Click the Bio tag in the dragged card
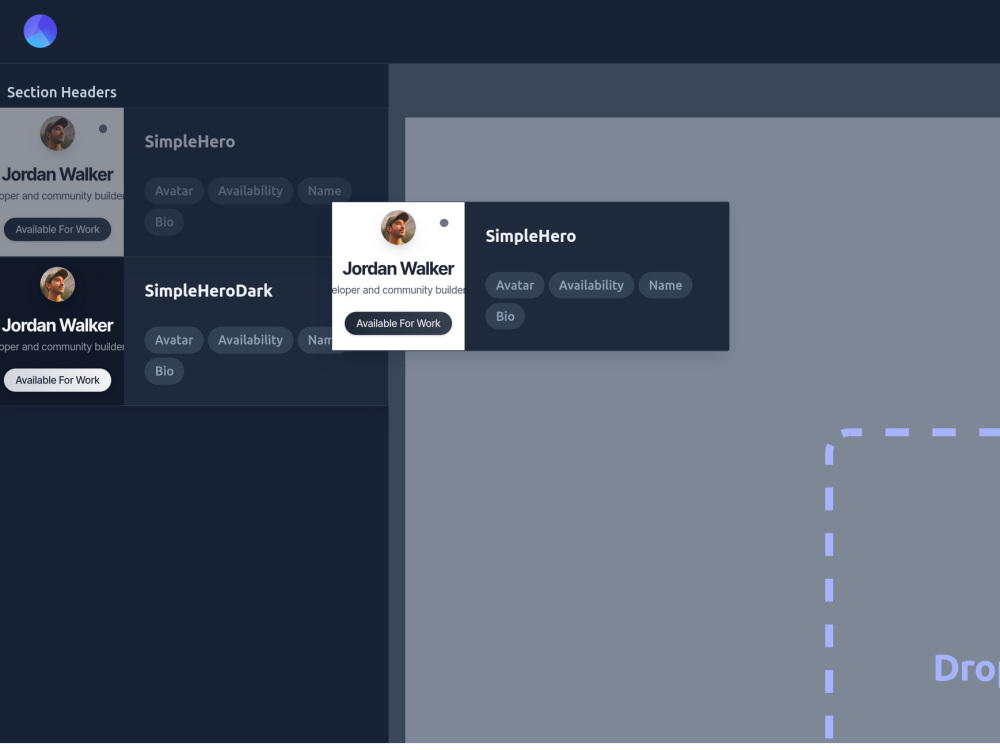The image size is (1000, 750). pyautogui.click(x=505, y=316)
